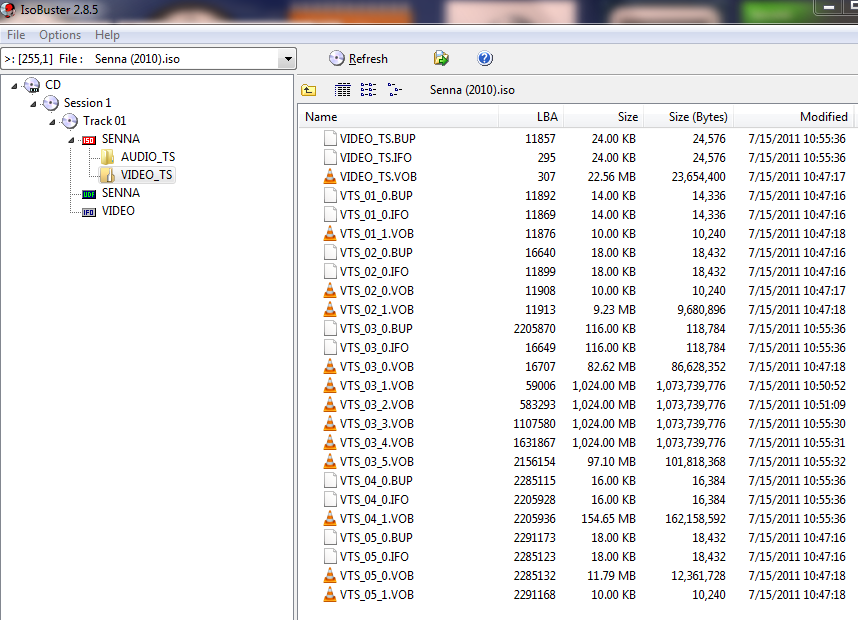The height and width of the screenshot is (620, 858).
Task: Switch to tree view layout icon
Action: [395, 90]
